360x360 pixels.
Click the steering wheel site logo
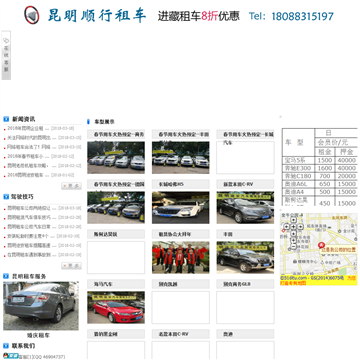pos(32,15)
